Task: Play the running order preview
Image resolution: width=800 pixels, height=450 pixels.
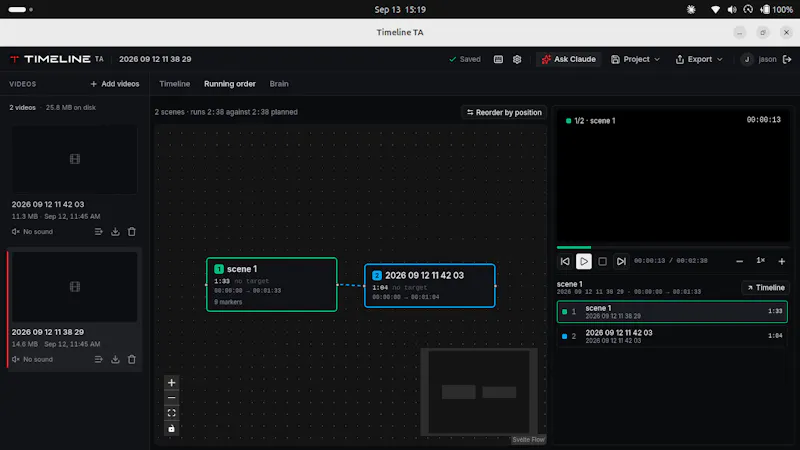Action: coord(584,261)
